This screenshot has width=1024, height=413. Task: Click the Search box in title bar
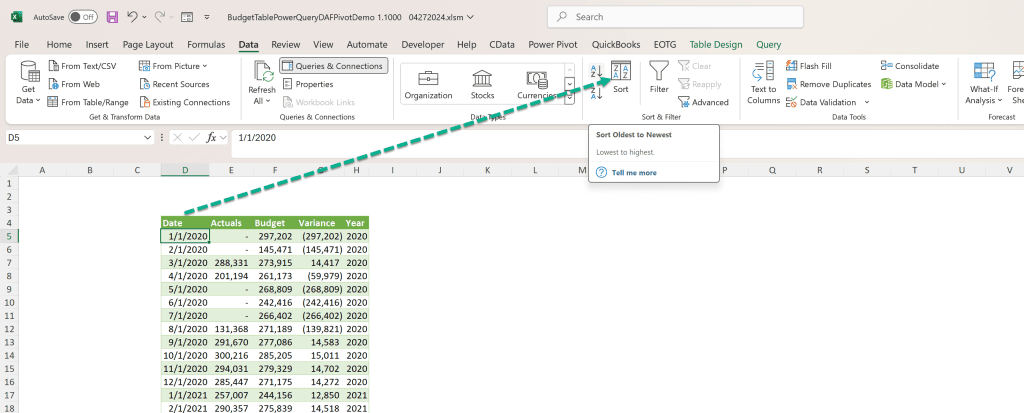(x=675, y=17)
